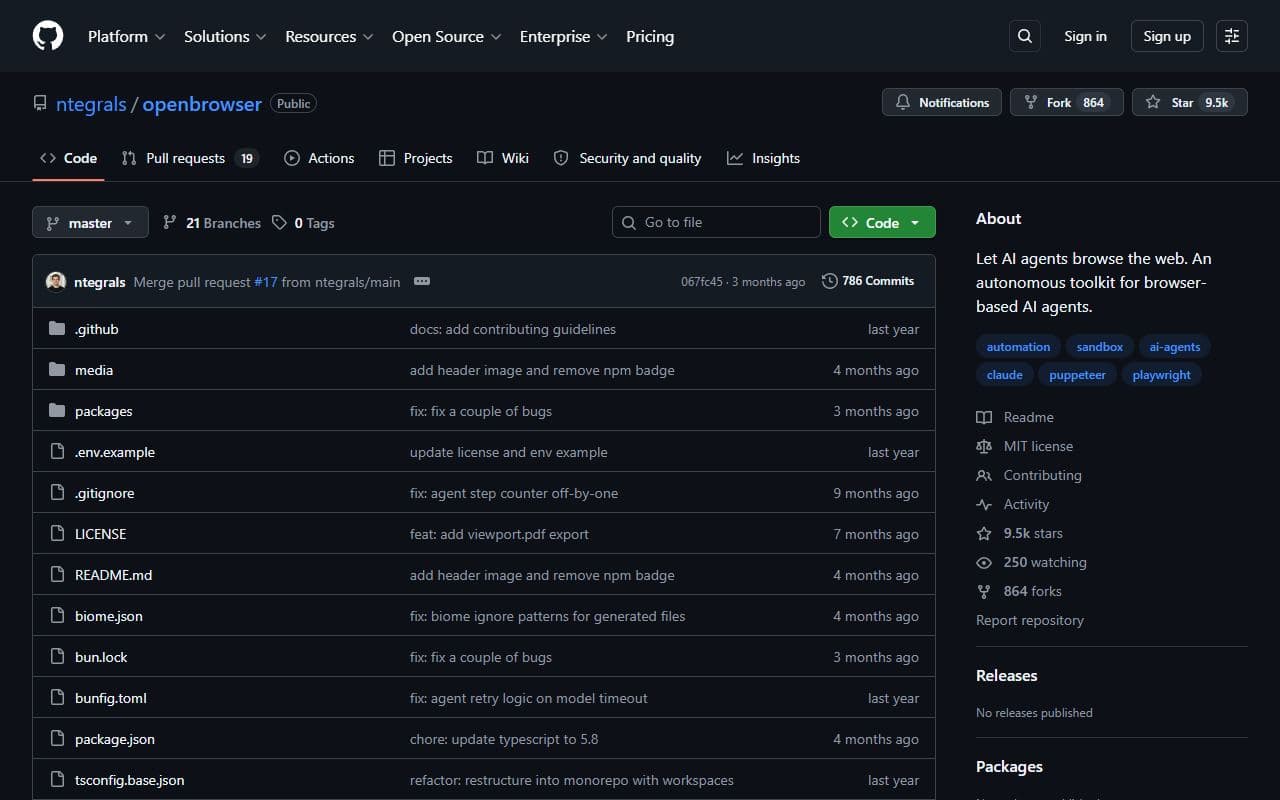Click the file icon next to LICENSE
1280x800 pixels.
57,534
